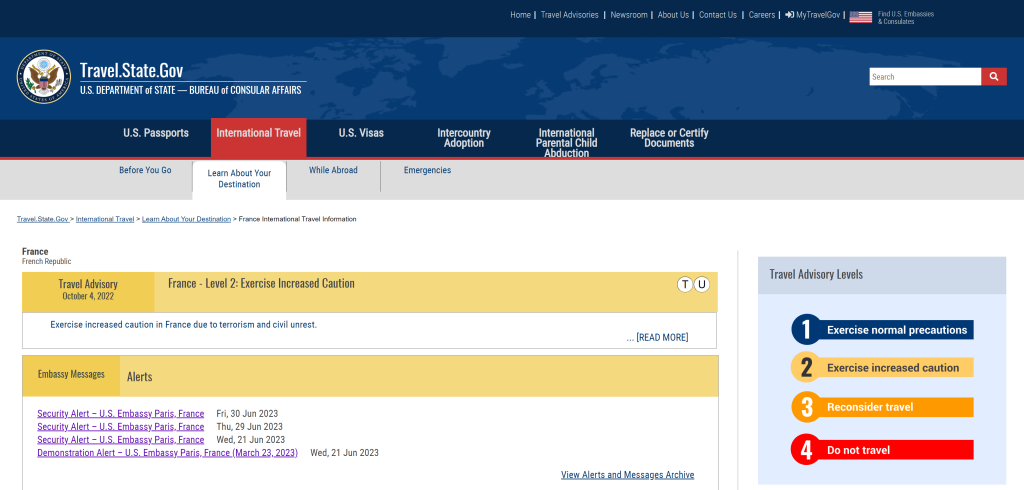This screenshot has height=490, width=1024.
Task: Click the Travel.State.Gov site title
Action: (131, 71)
